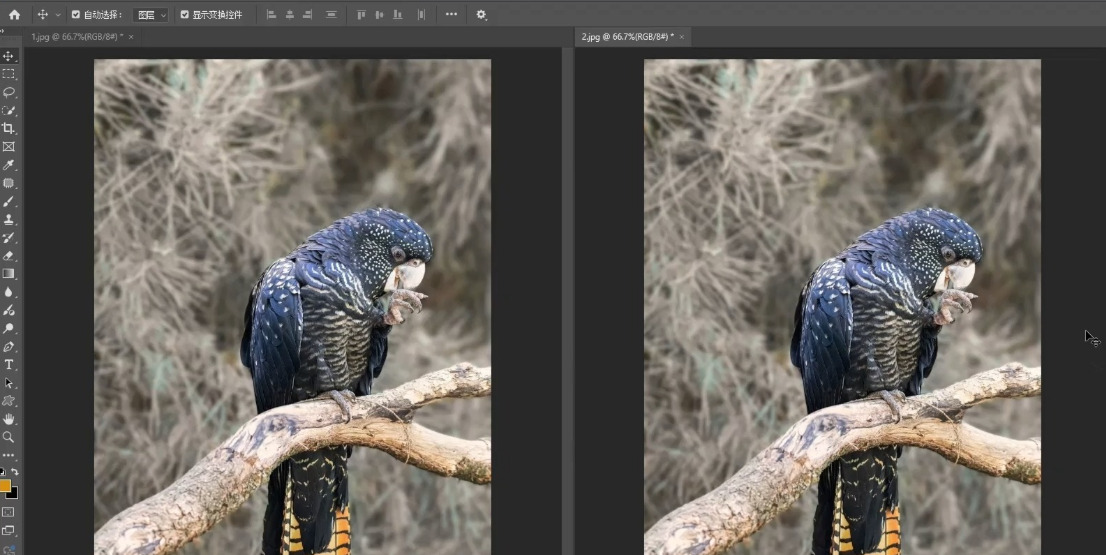
Task: Toggle the 显示变换控件 checkbox
Action: [185, 14]
